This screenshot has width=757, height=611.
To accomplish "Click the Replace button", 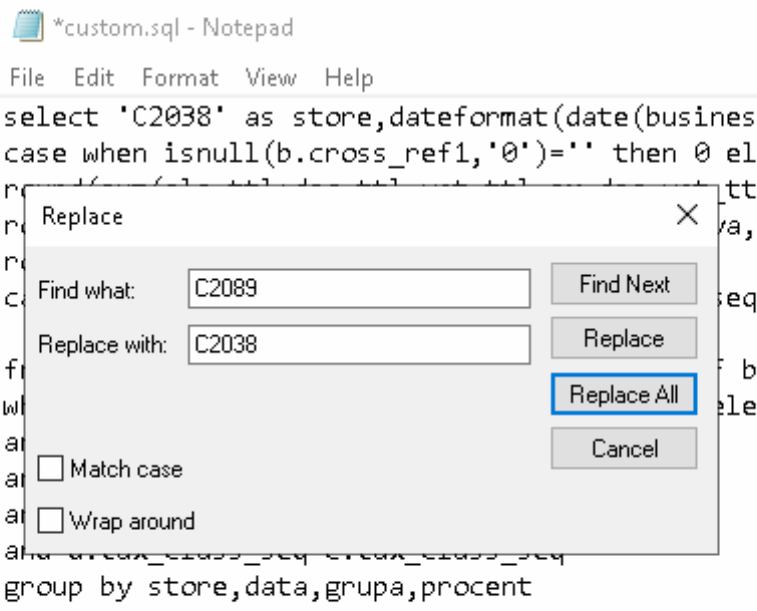I will pos(624,338).
